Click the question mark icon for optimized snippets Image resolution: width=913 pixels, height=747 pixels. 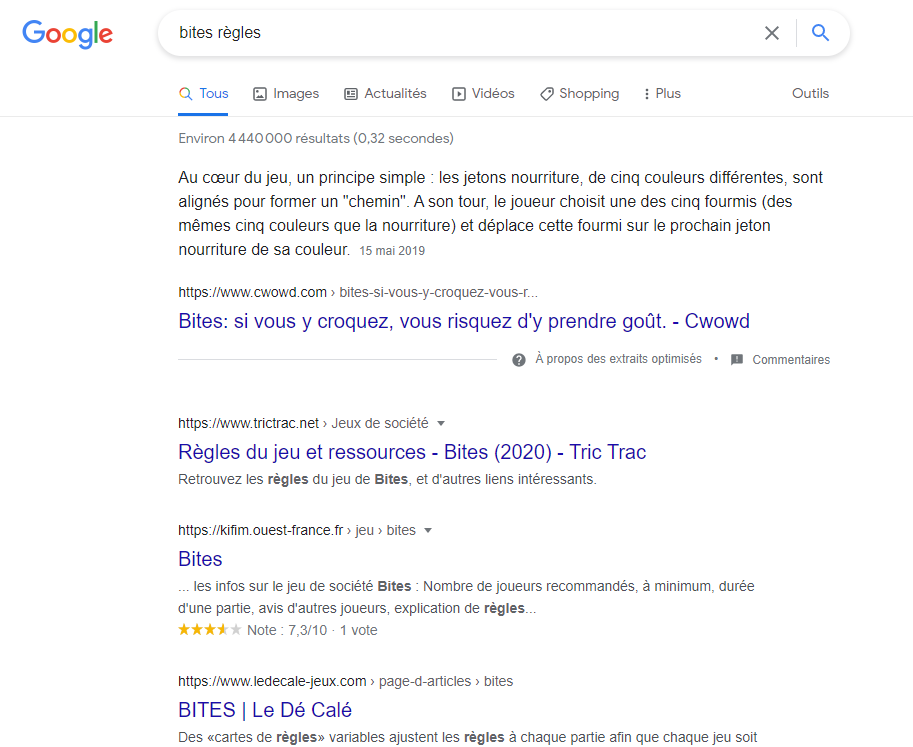519,360
